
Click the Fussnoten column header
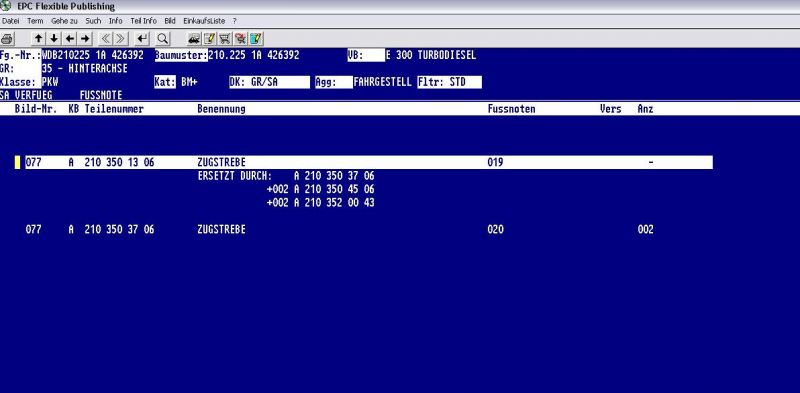511,109
